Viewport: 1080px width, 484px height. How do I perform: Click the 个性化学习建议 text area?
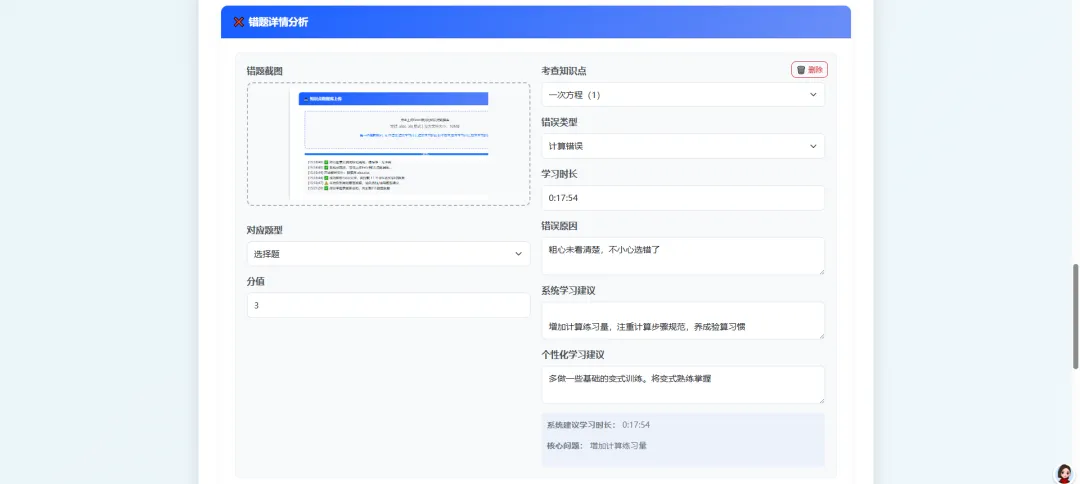click(683, 385)
